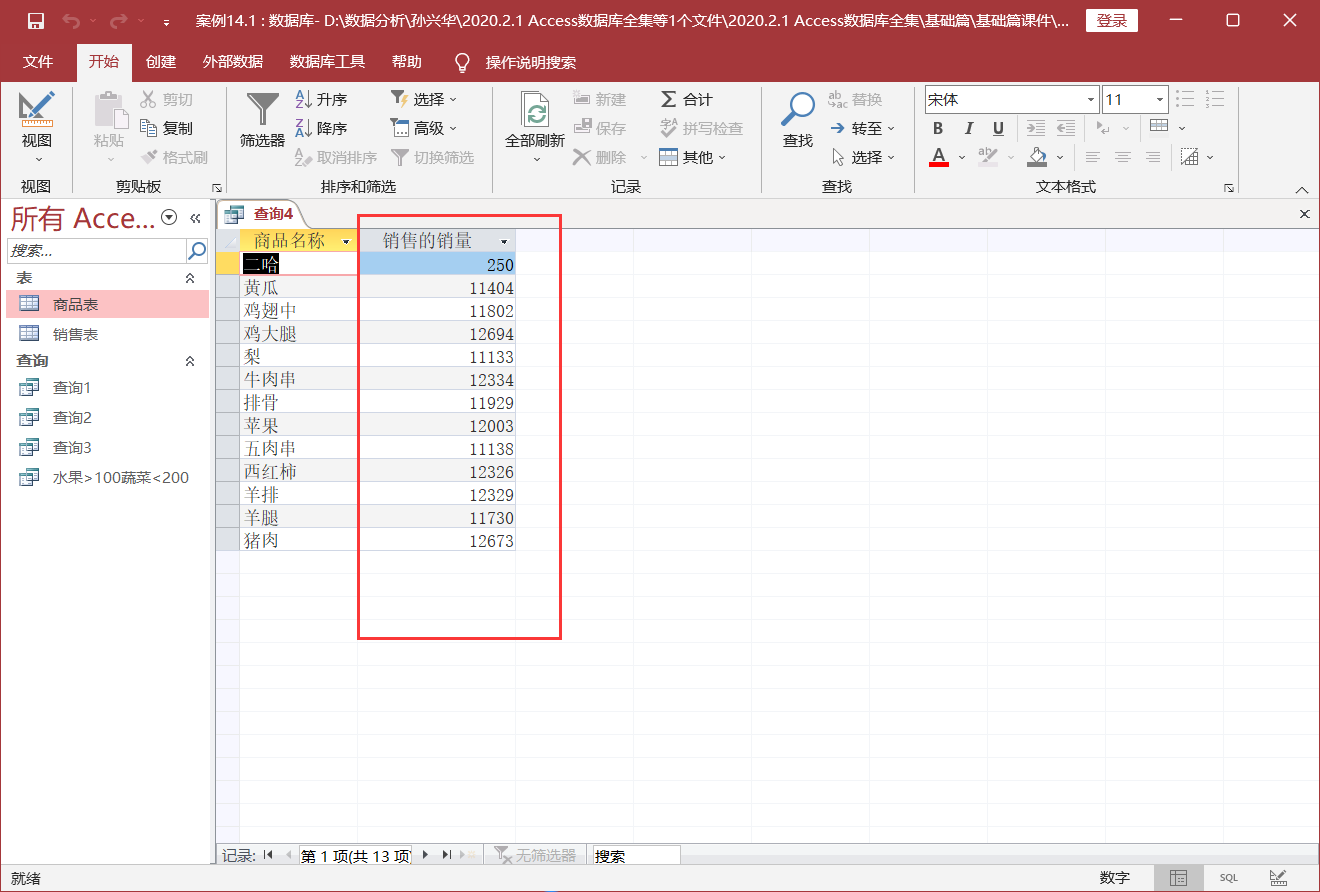Click bulleted list icon
Viewport: 1320px width, 892px height.
tap(1185, 99)
